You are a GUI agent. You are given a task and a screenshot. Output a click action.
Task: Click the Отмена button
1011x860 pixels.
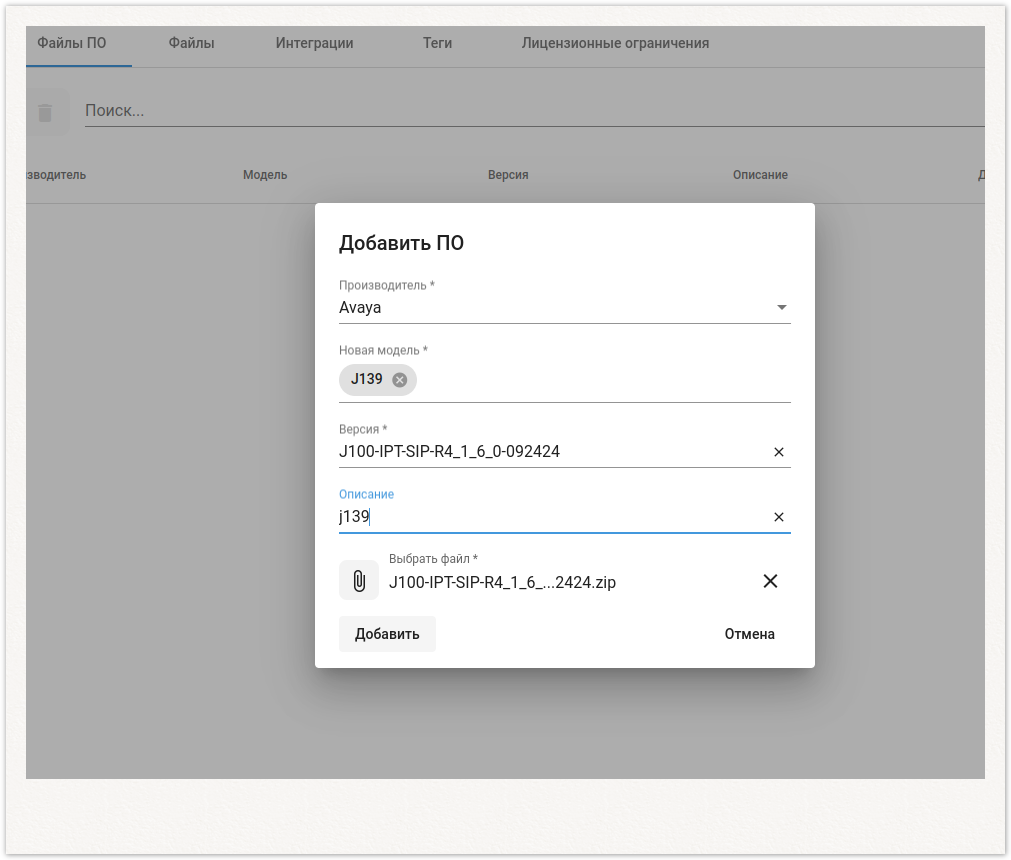pos(749,634)
